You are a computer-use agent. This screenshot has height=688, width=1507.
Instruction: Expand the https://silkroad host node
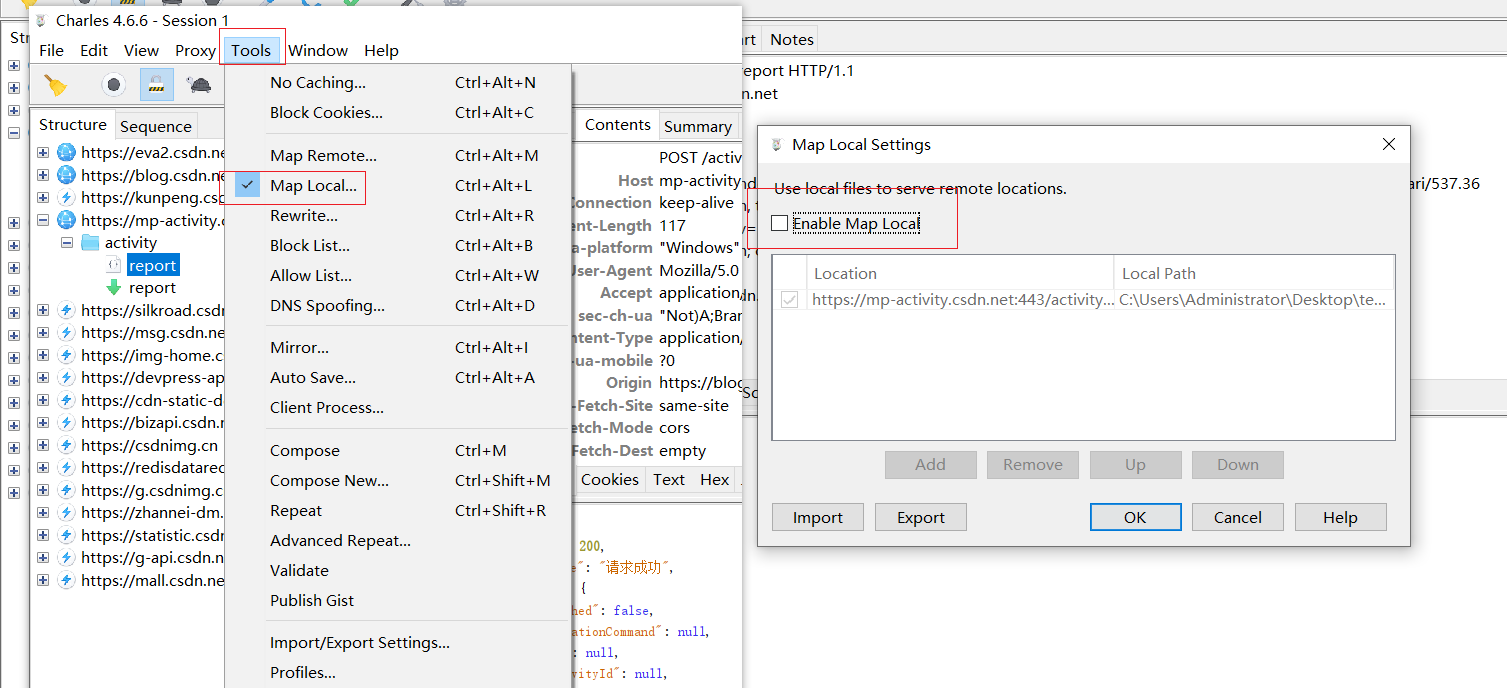(x=43, y=310)
